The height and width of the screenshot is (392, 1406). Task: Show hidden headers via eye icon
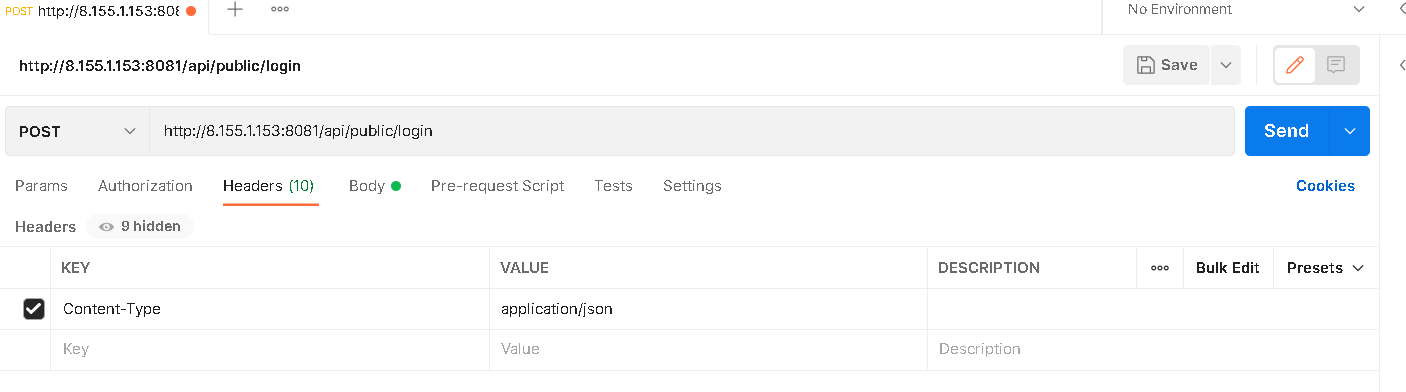coord(106,227)
